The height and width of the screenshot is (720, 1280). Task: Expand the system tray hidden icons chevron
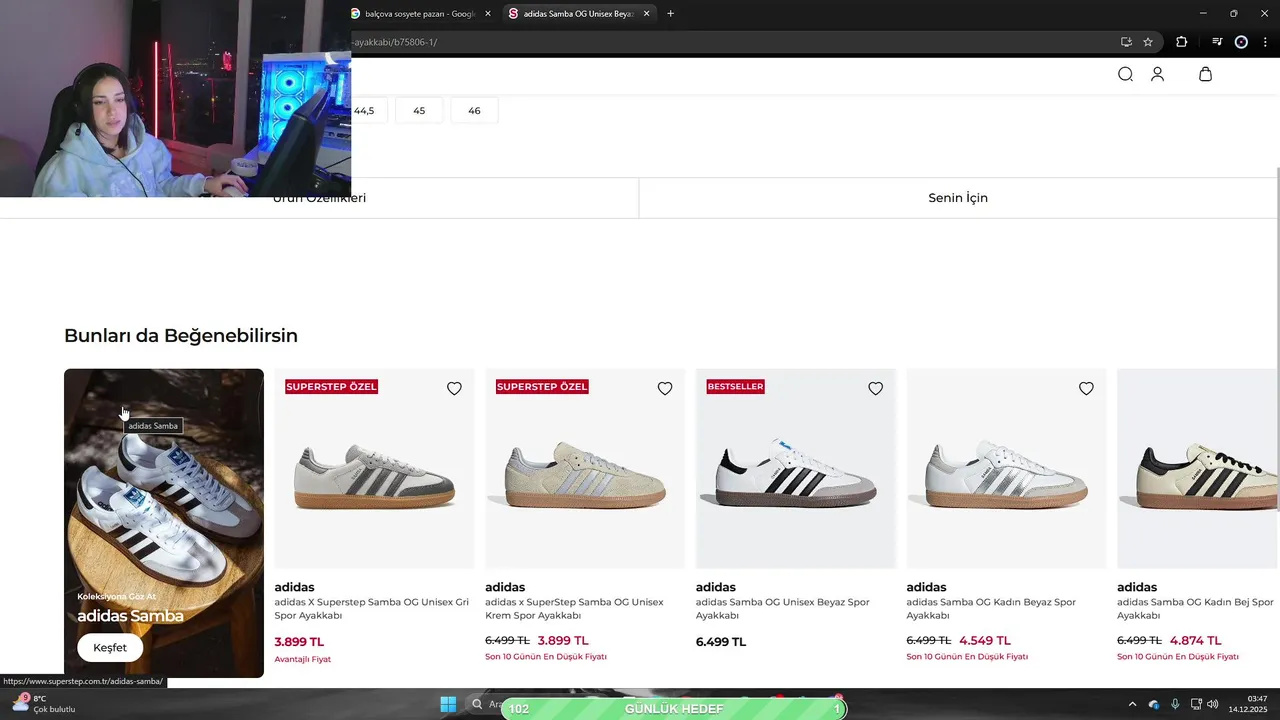click(1132, 705)
